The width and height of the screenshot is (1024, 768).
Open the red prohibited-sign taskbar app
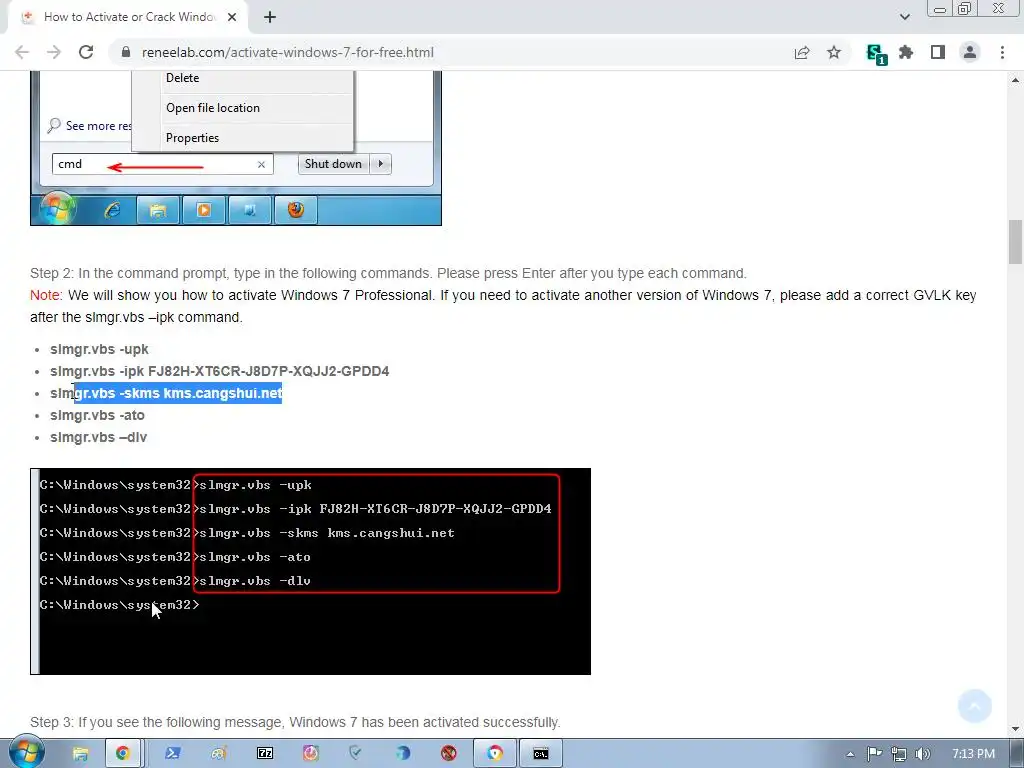pos(449,754)
